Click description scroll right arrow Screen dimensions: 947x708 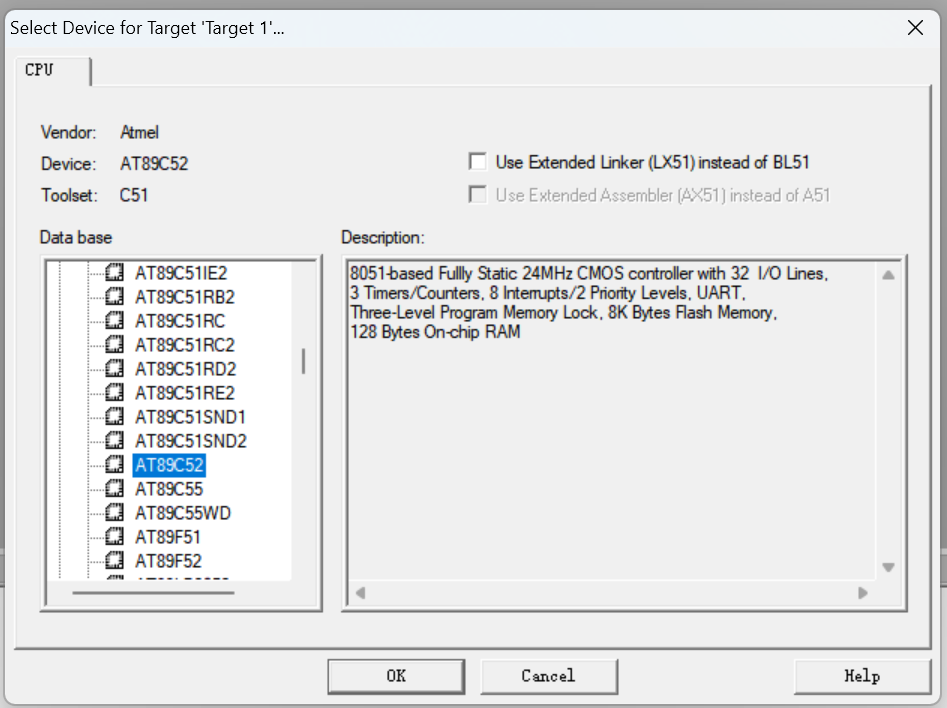pos(862,593)
